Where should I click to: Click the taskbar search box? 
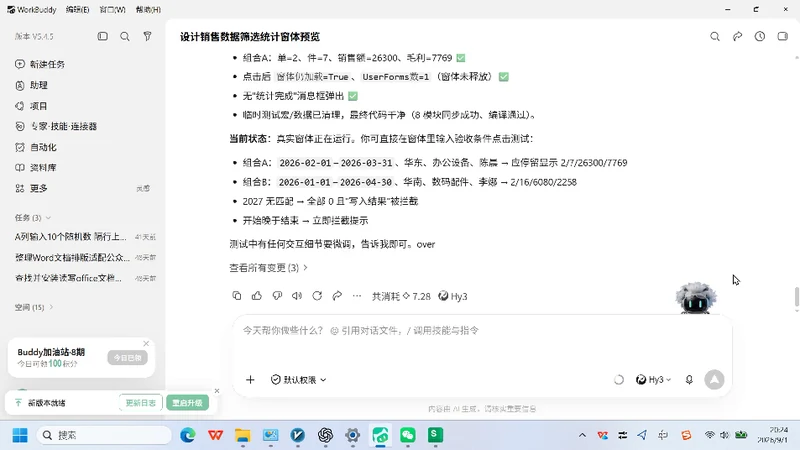pyautogui.click(x=104, y=435)
